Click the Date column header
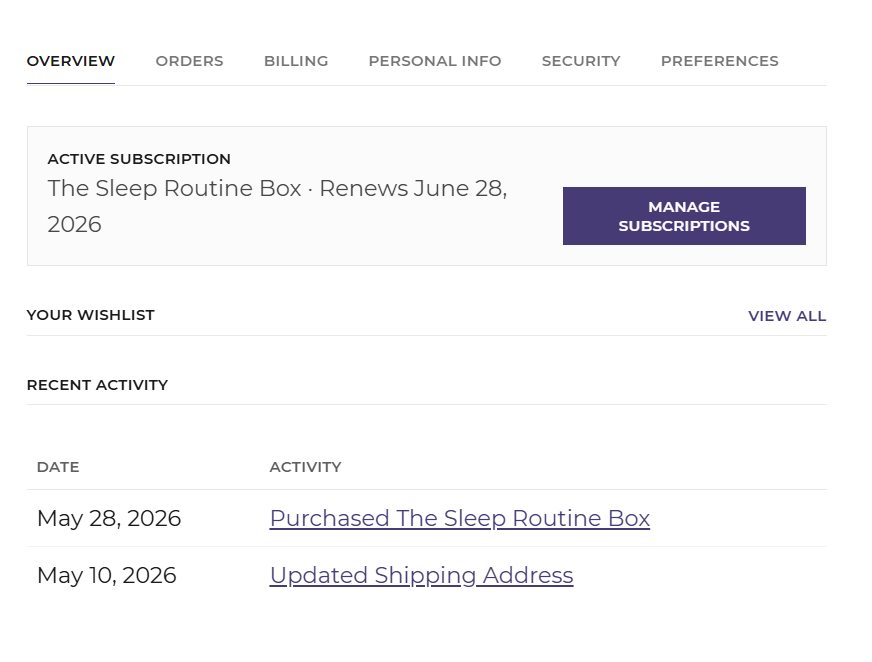 [x=58, y=467]
